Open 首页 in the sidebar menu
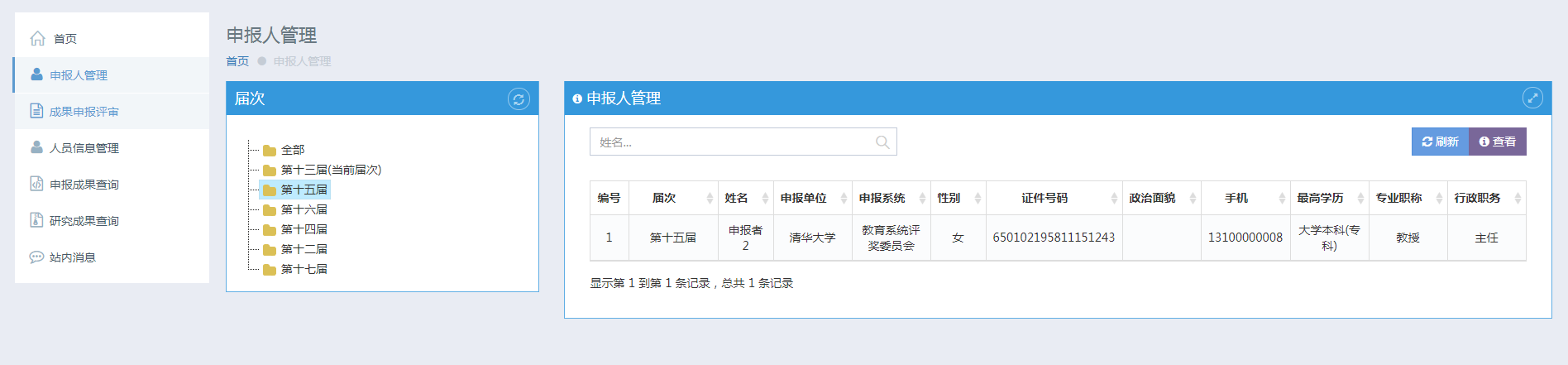Screen dimensions: 1568x365 (112, 38)
